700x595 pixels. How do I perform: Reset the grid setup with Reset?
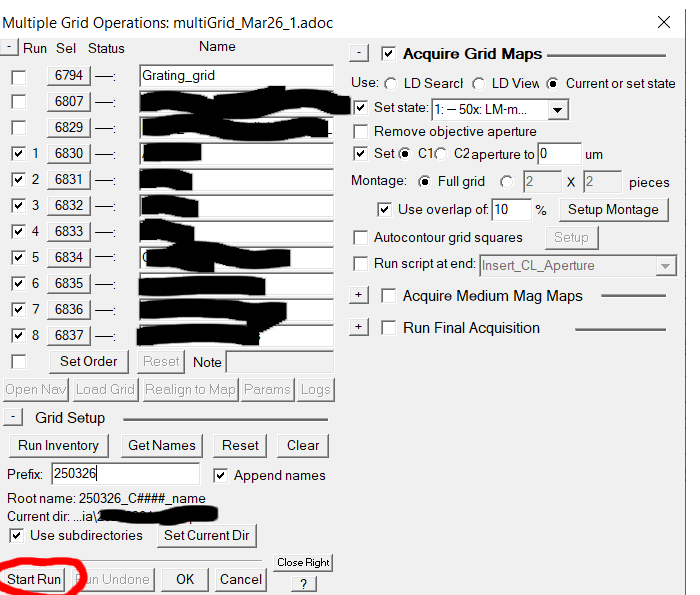pos(240,445)
